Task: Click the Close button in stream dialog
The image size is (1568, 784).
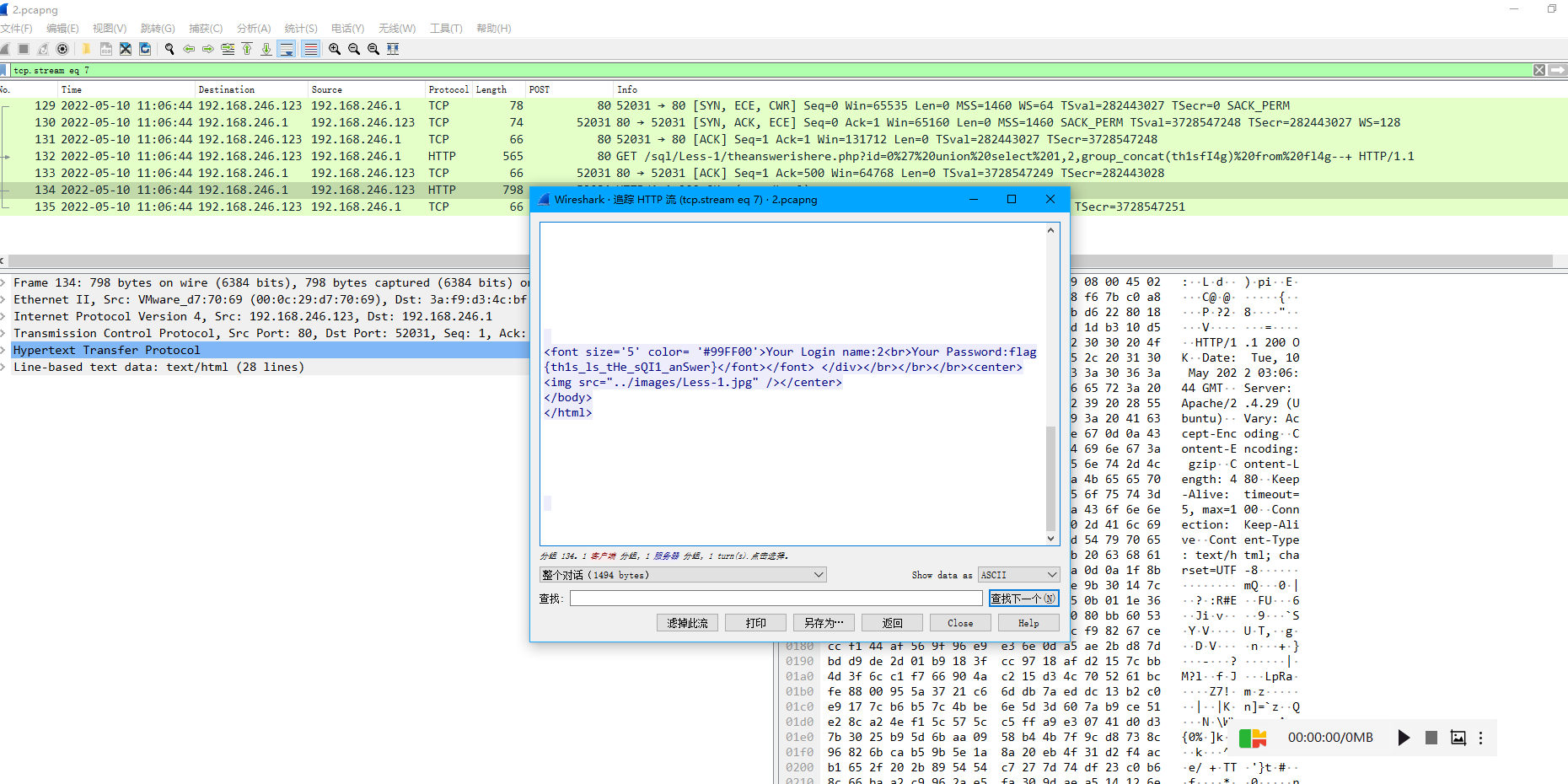Action: (x=960, y=623)
